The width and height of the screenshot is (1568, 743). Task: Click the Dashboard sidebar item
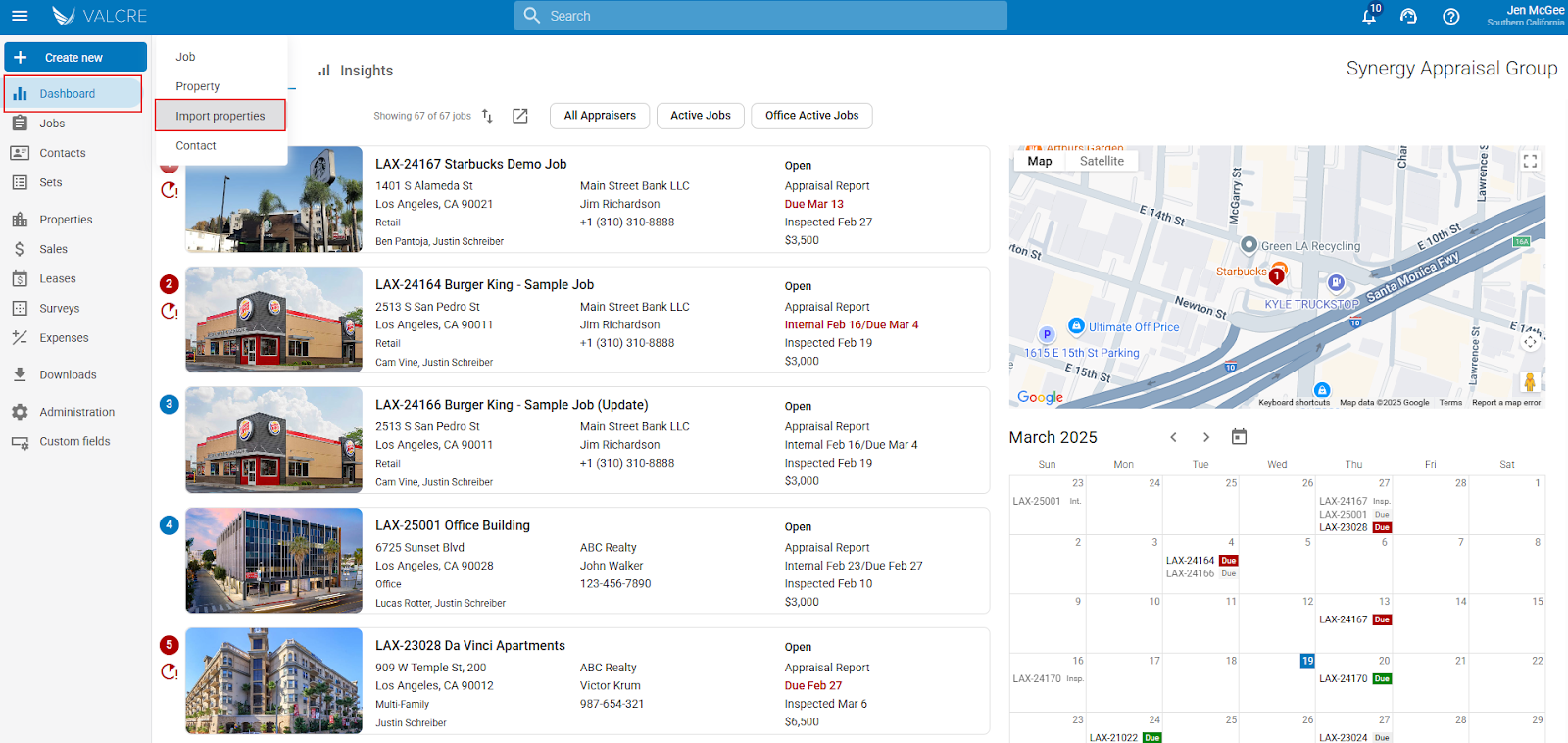click(73, 94)
